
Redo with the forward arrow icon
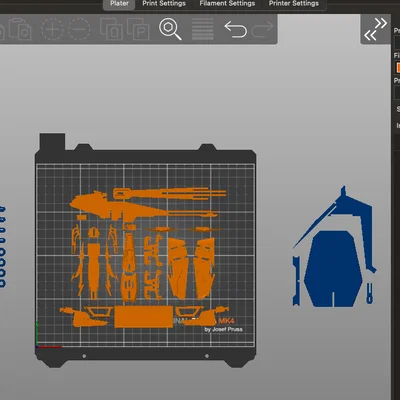coord(262,29)
